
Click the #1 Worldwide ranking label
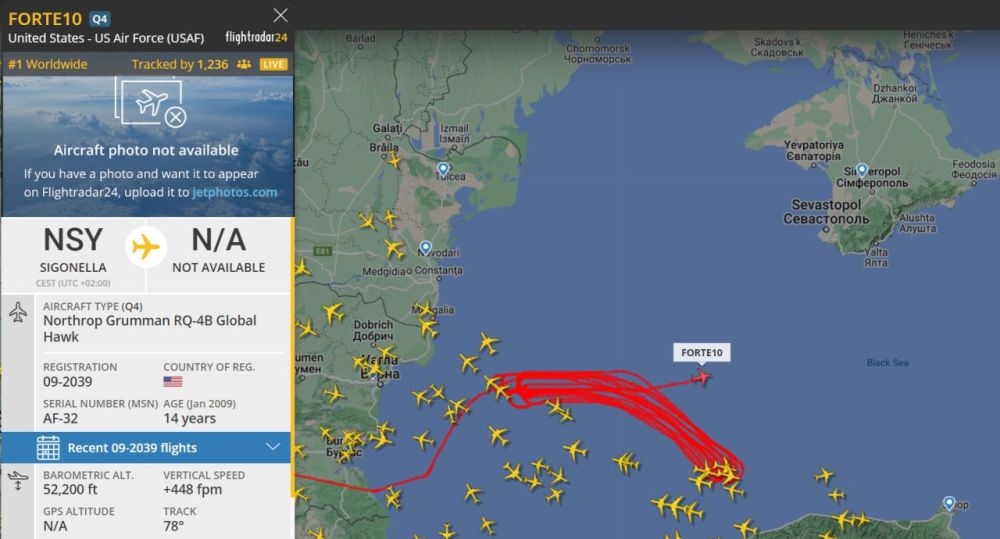(x=48, y=64)
